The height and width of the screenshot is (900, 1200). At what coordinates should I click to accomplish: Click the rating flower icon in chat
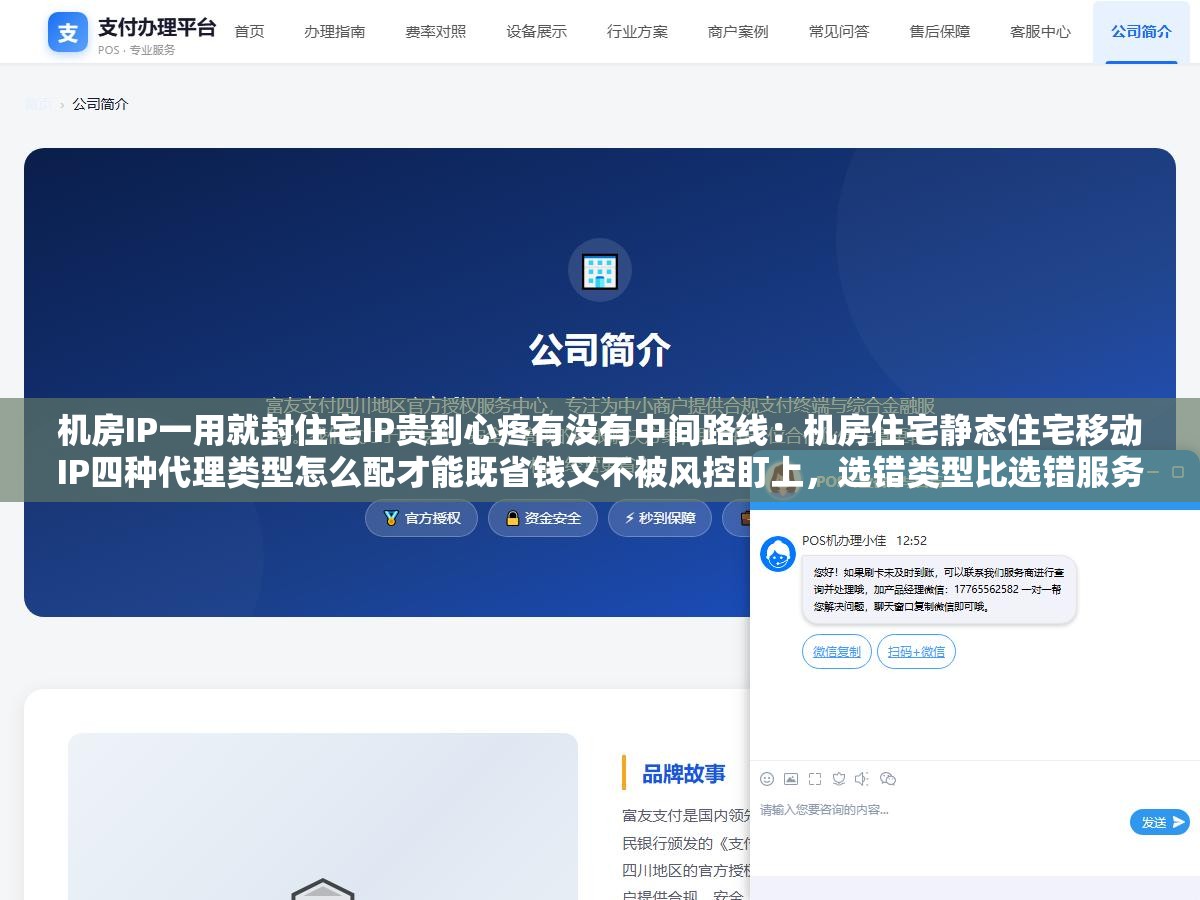[x=839, y=779]
